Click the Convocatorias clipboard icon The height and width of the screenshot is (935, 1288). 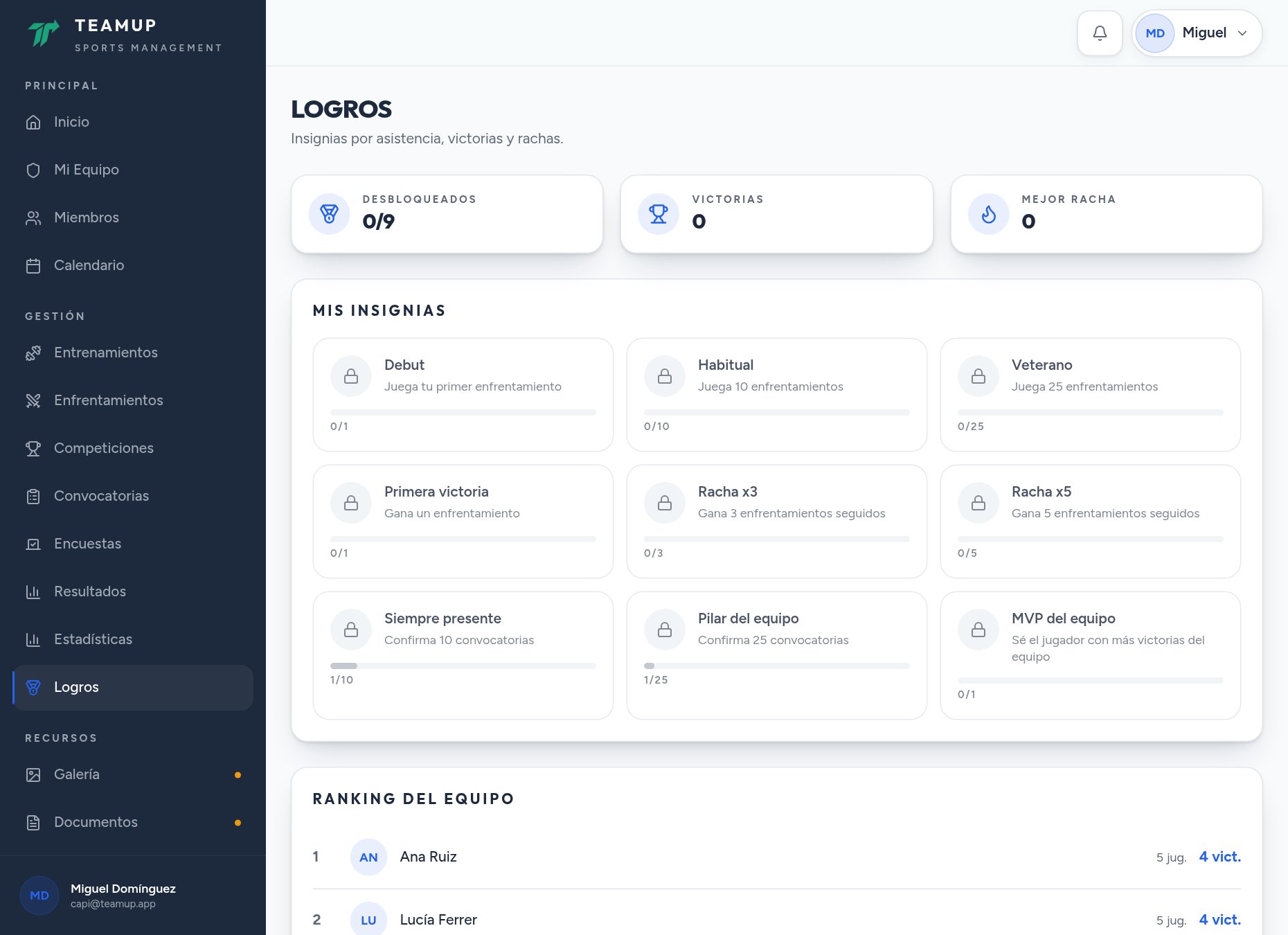33,497
